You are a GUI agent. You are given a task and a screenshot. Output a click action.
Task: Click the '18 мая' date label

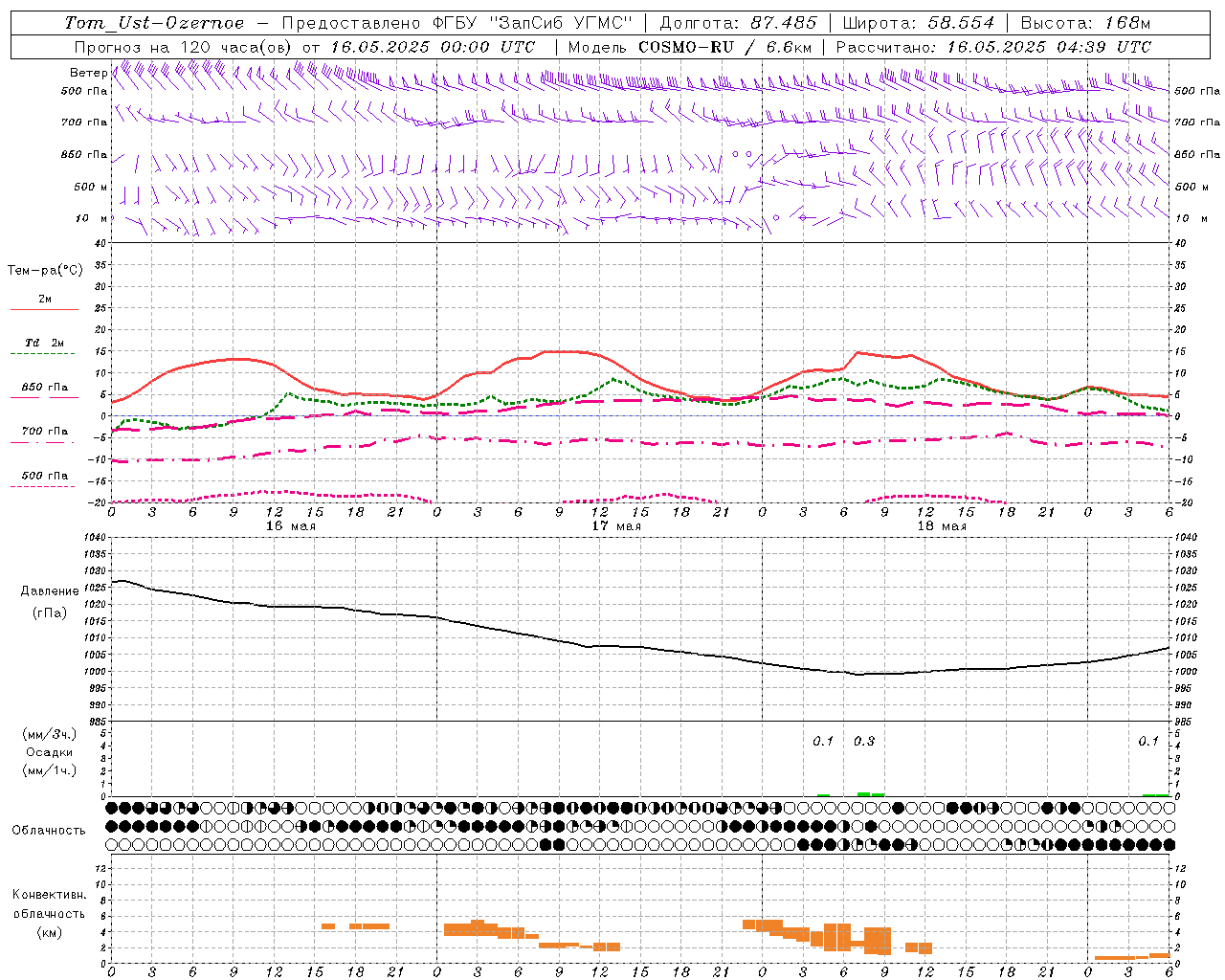coord(942,526)
